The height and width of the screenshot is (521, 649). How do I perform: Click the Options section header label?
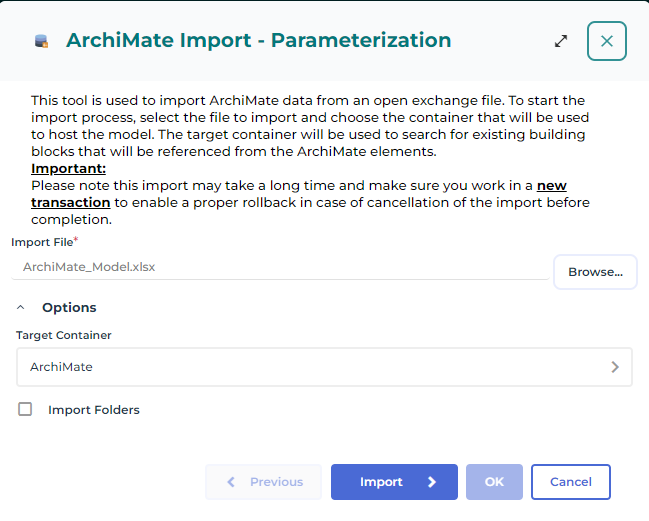point(69,308)
